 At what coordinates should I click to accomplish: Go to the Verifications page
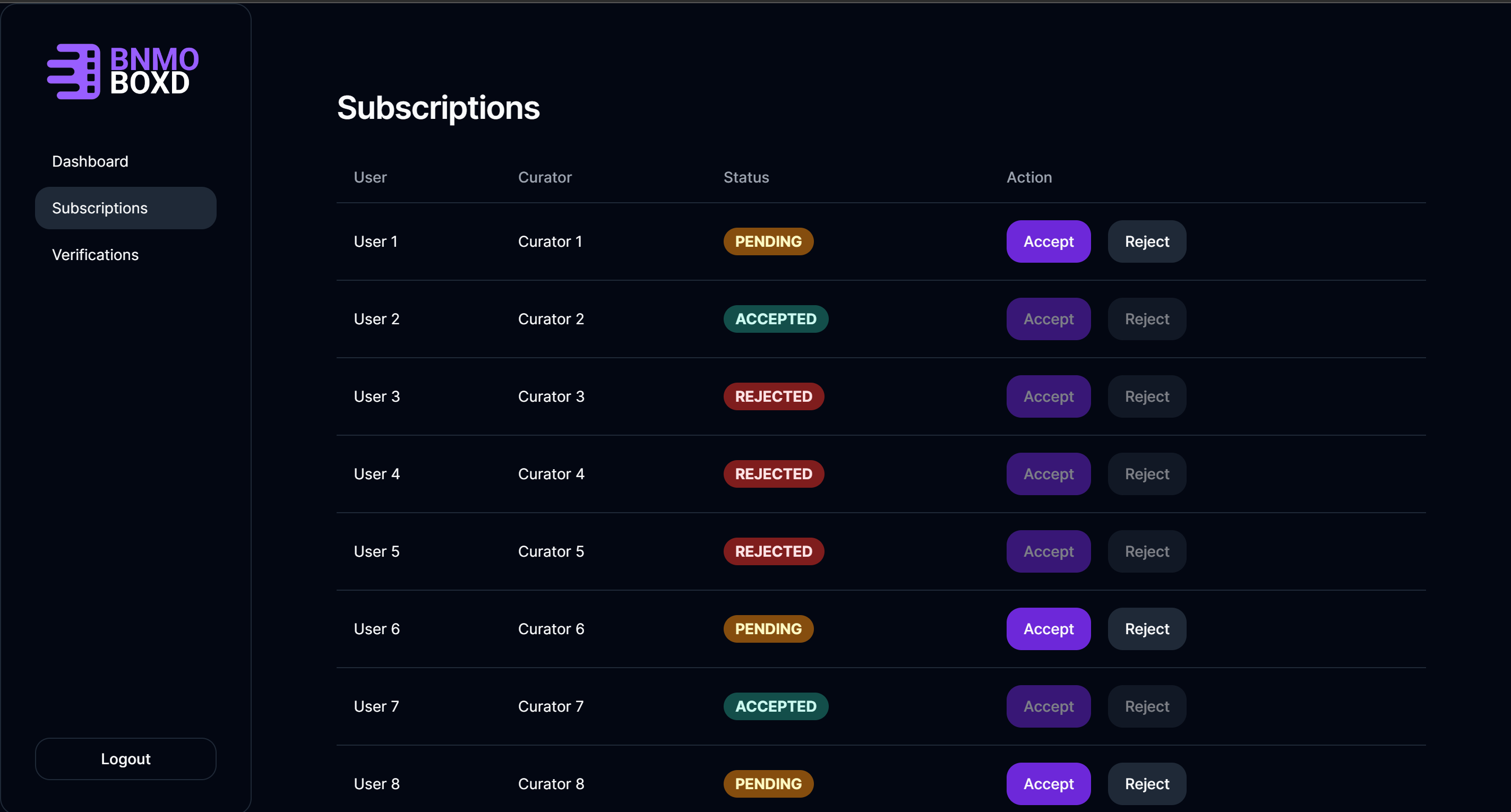pyautogui.click(x=95, y=255)
